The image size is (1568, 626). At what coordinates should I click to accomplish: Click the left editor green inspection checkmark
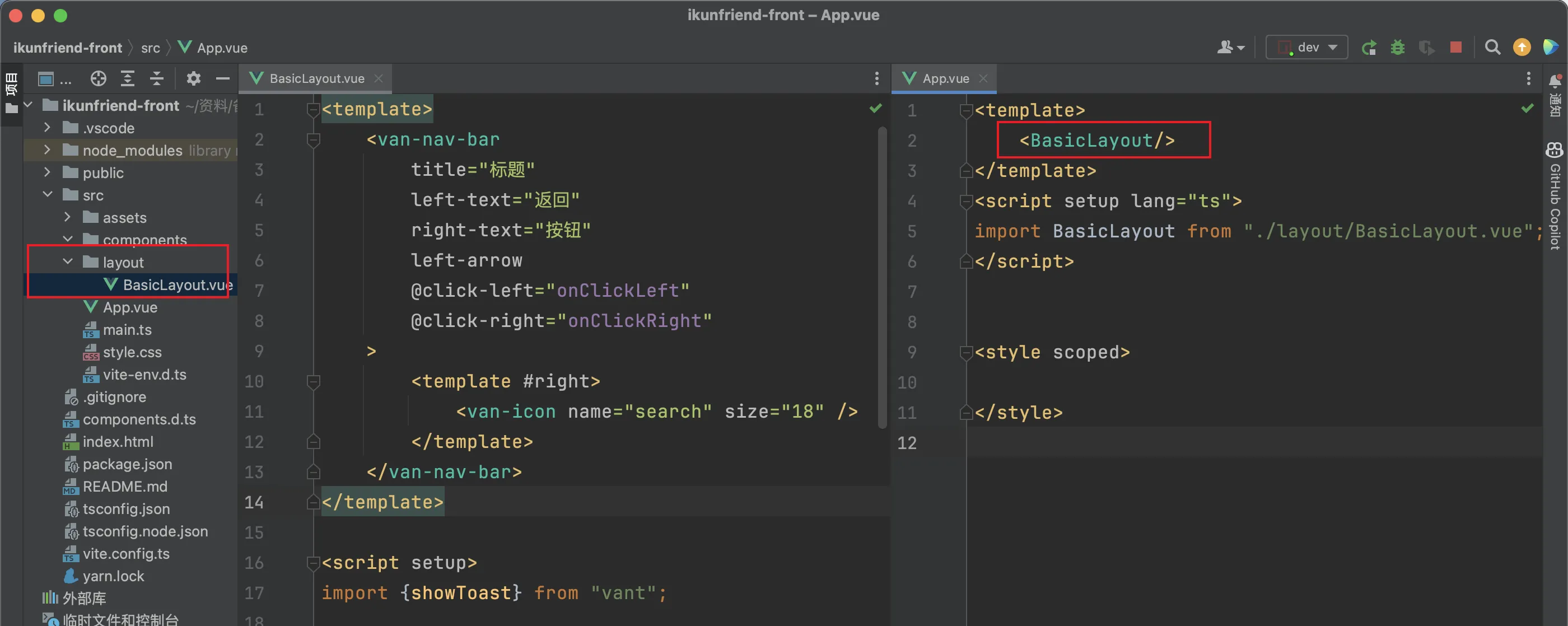875,108
